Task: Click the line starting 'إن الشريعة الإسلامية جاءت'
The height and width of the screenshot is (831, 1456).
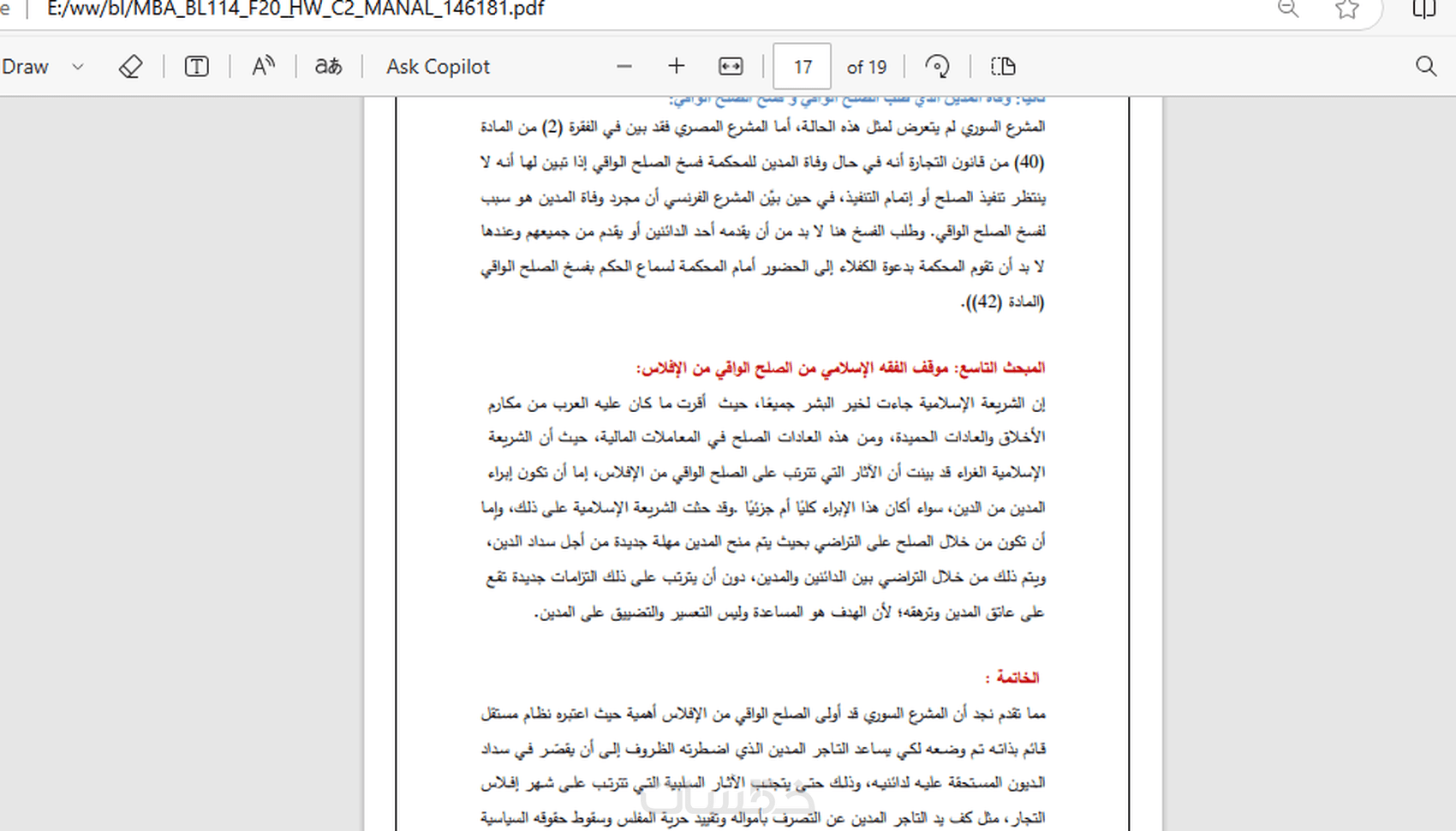Action: pyautogui.click(x=767, y=404)
